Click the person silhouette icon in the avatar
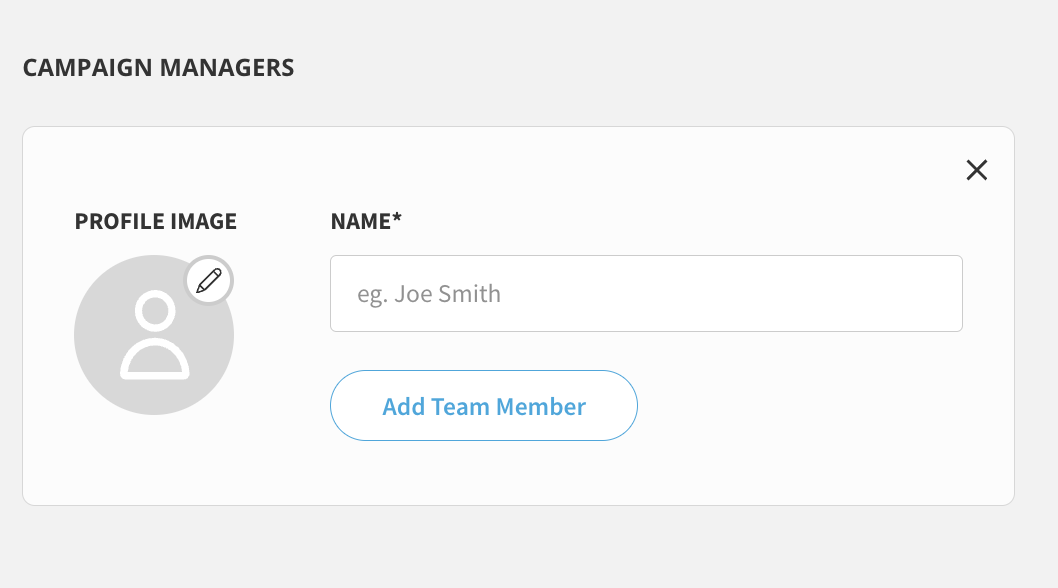Screen dimensions: 1058x588 click(155, 335)
